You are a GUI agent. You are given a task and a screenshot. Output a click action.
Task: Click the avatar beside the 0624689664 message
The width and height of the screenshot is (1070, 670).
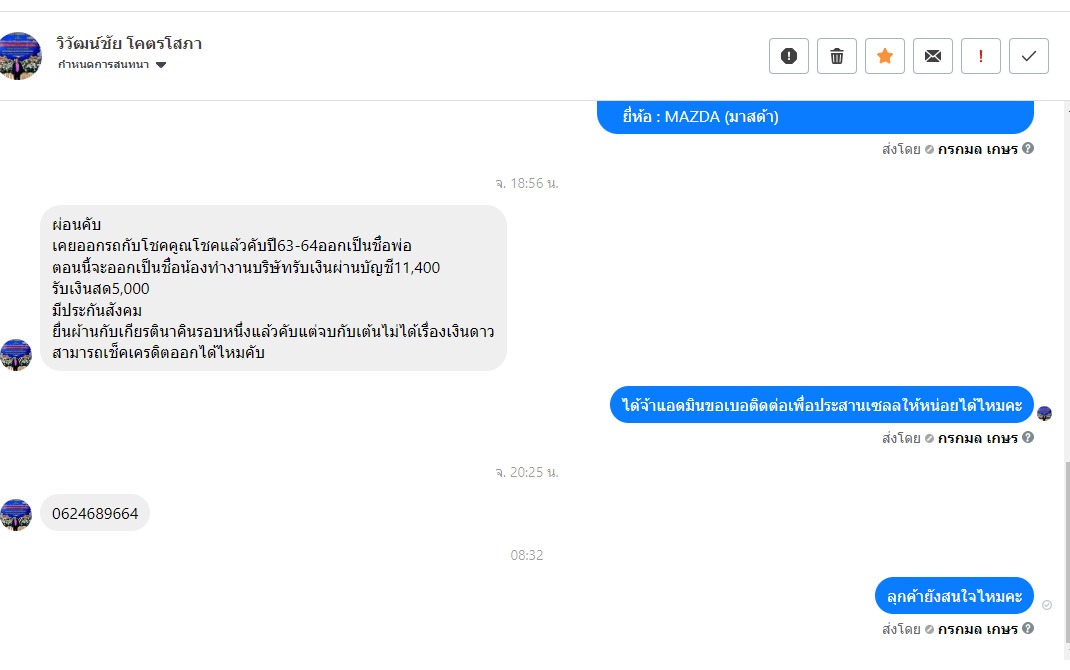pyautogui.click(x=16, y=515)
